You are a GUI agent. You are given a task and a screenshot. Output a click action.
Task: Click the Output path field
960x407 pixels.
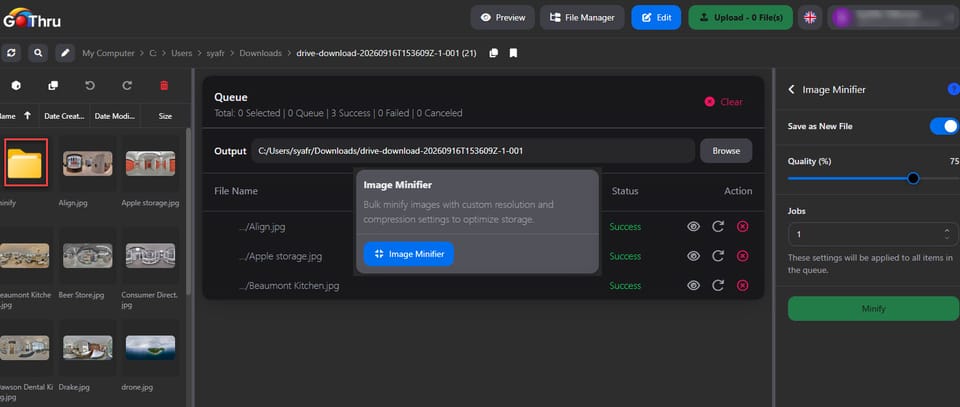473,151
